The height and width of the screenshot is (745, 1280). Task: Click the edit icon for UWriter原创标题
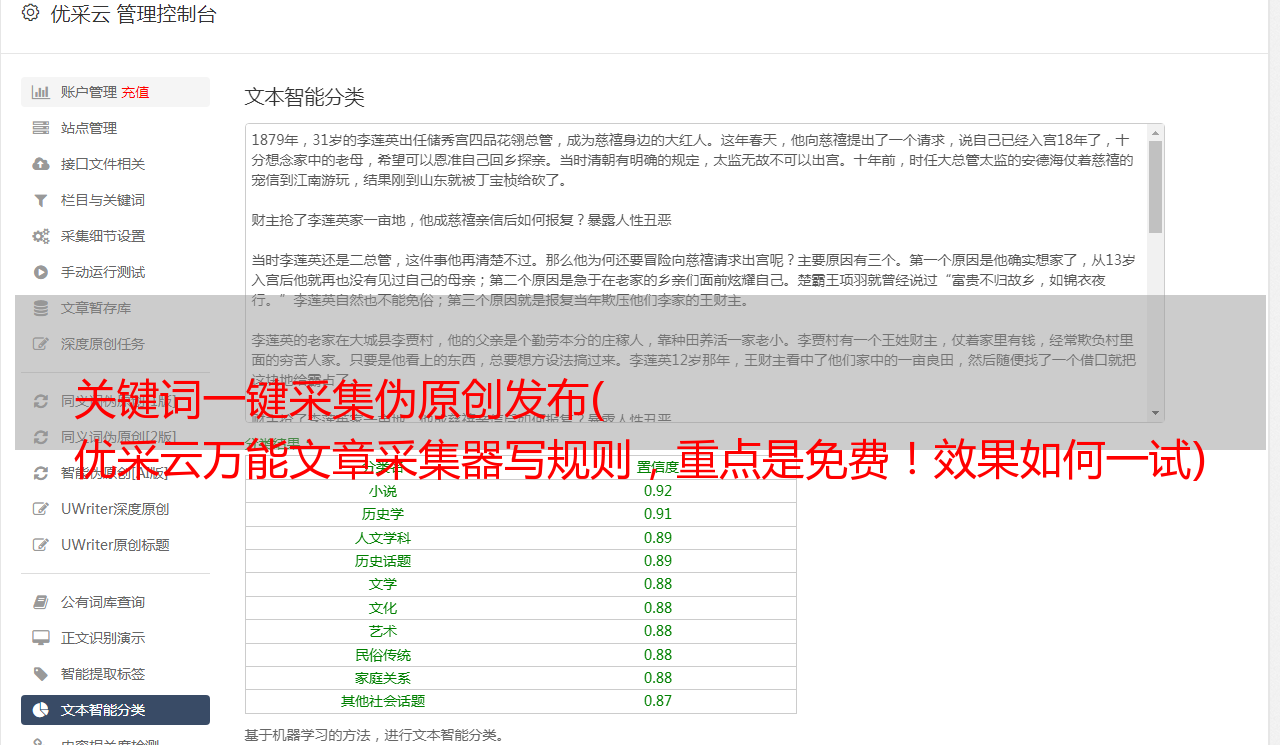41,545
